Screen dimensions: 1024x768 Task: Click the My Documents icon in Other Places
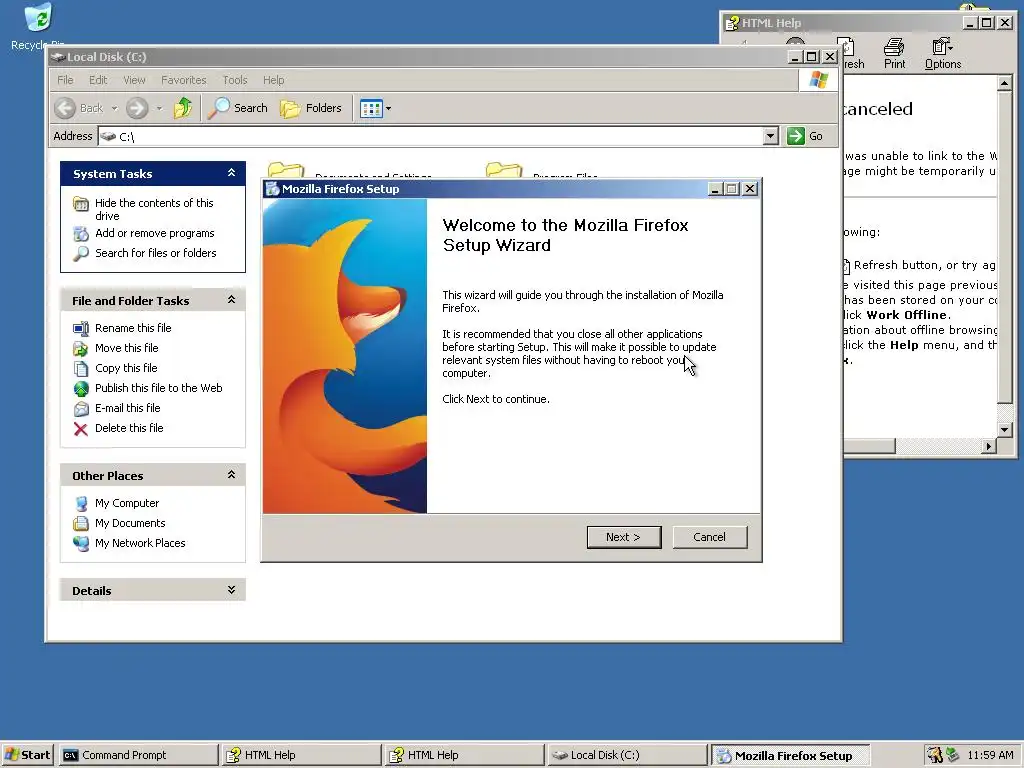(x=81, y=524)
